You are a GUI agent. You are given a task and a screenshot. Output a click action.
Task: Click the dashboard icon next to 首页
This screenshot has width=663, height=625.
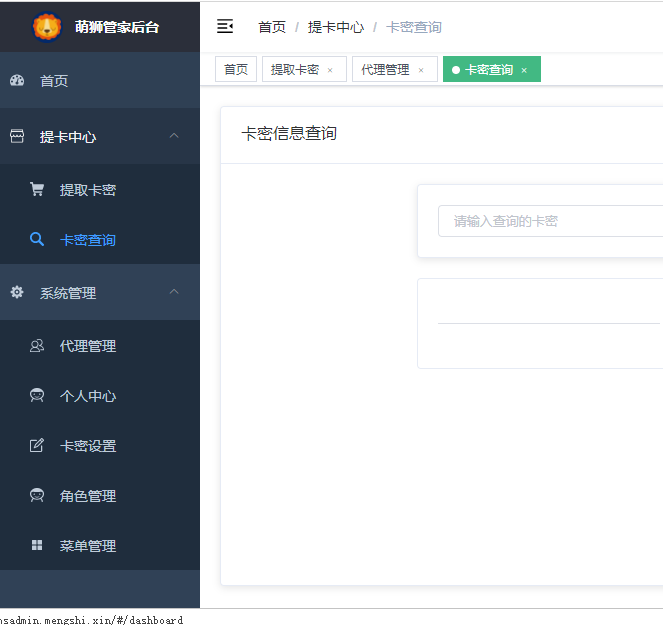17,81
